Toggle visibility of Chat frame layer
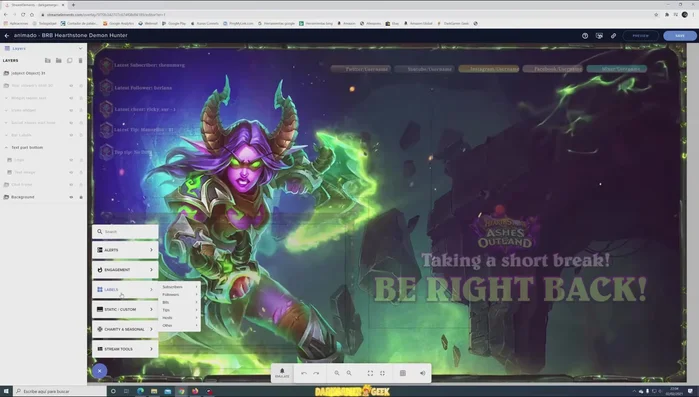Viewport: 699px width, 397px height. [71, 184]
